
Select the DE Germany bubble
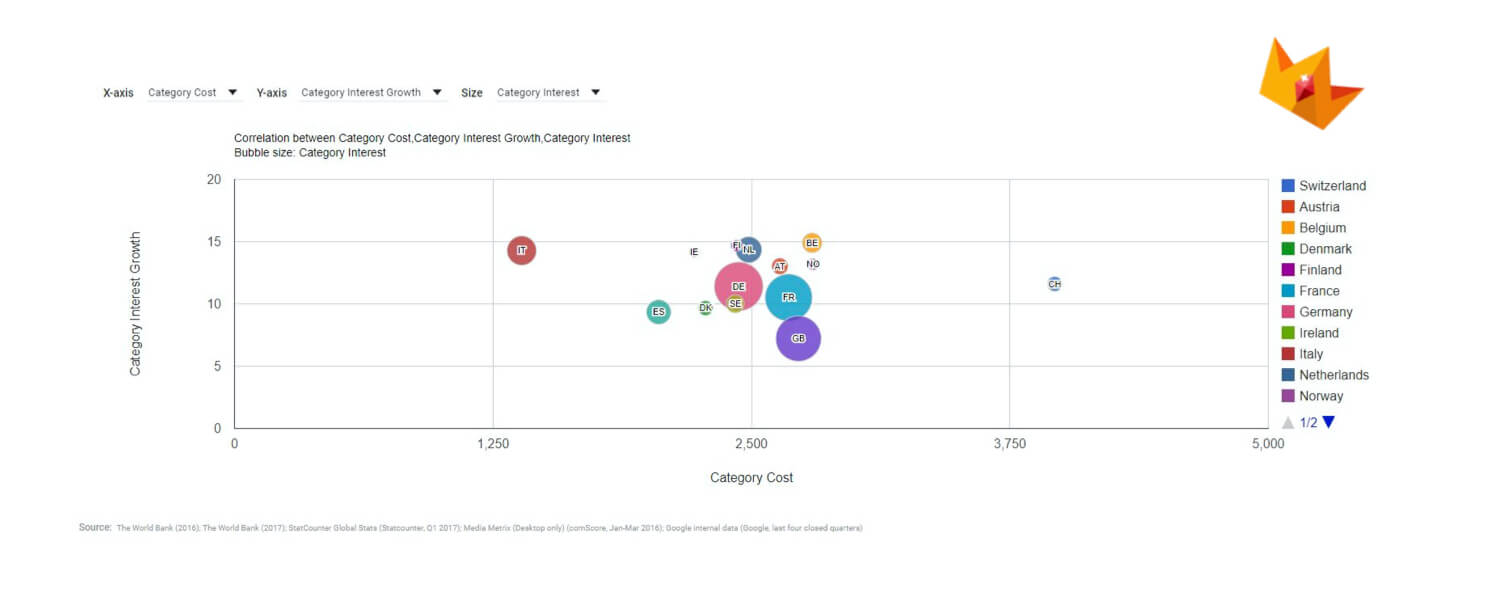(738, 287)
